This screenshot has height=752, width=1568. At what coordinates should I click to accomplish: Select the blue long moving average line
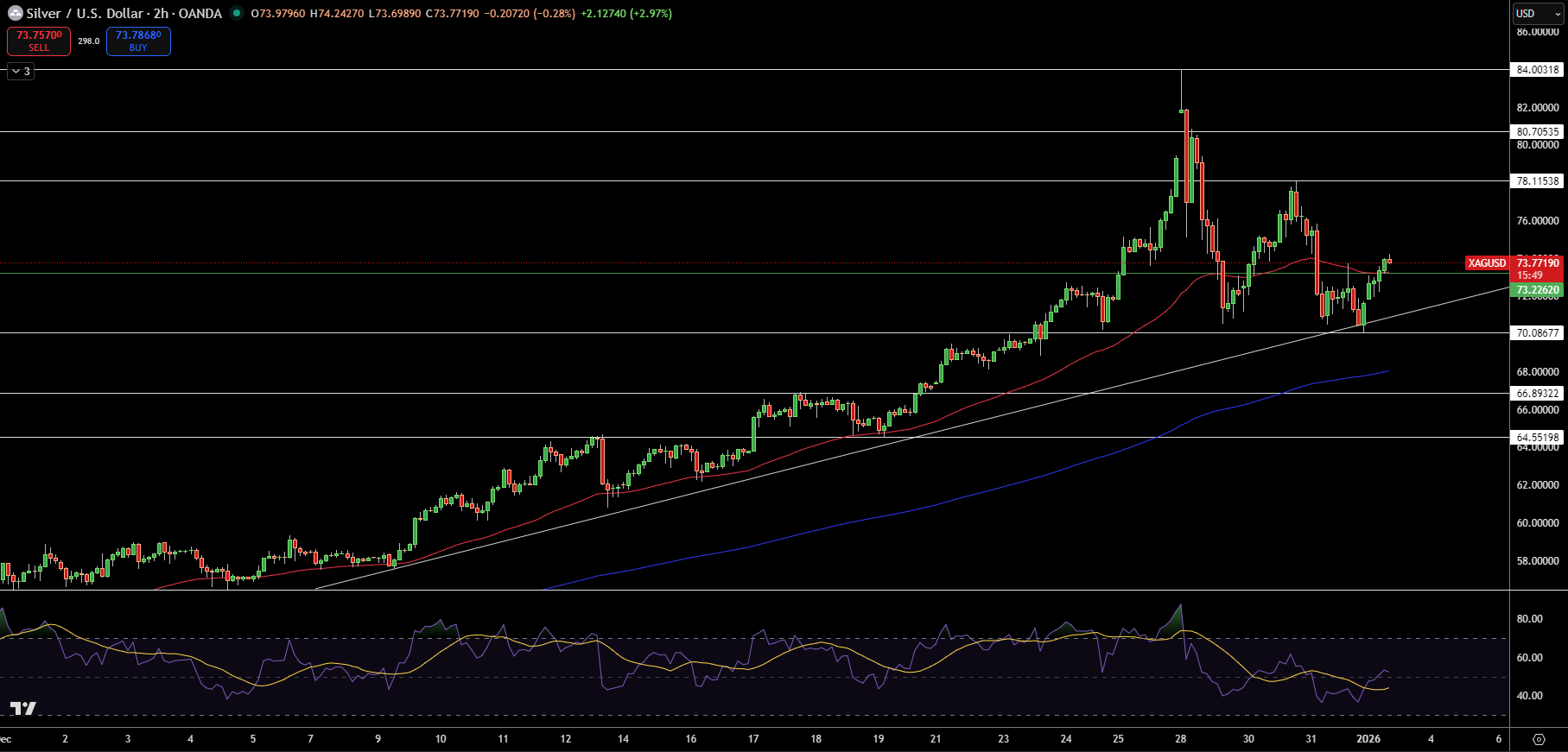[864, 520]
